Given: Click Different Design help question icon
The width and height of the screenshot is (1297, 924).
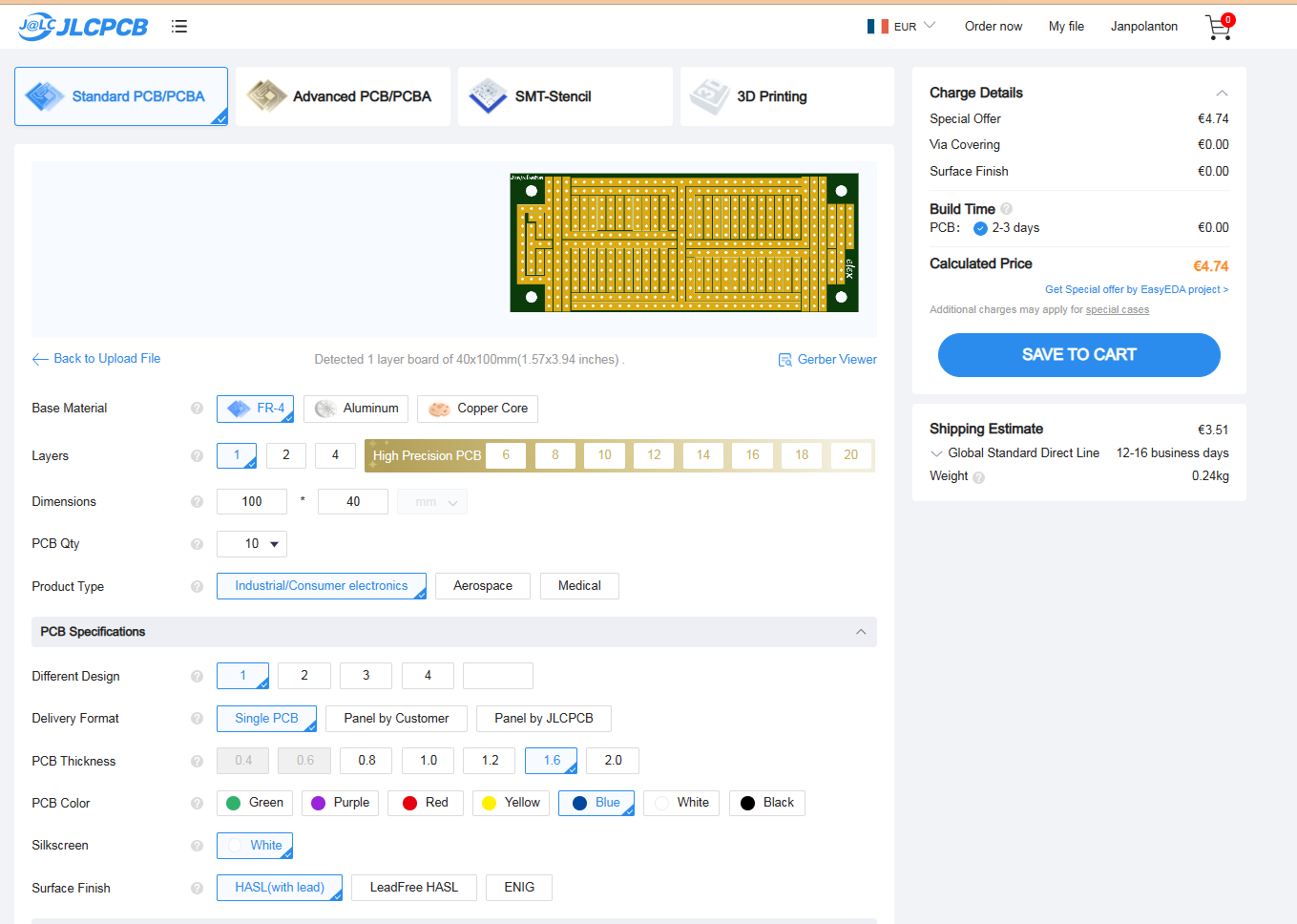Looking at the screenshot, I should click(x=197, y=677).
